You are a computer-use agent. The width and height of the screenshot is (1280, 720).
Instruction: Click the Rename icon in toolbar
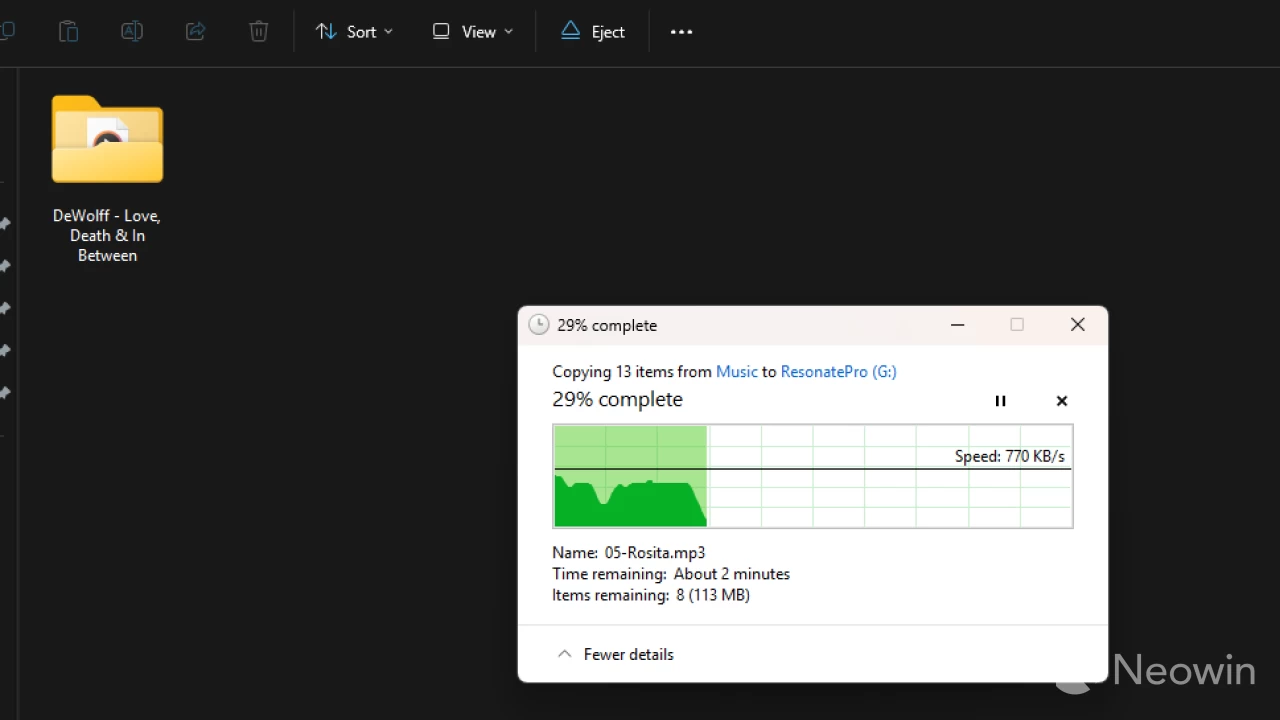coord(132,31)
